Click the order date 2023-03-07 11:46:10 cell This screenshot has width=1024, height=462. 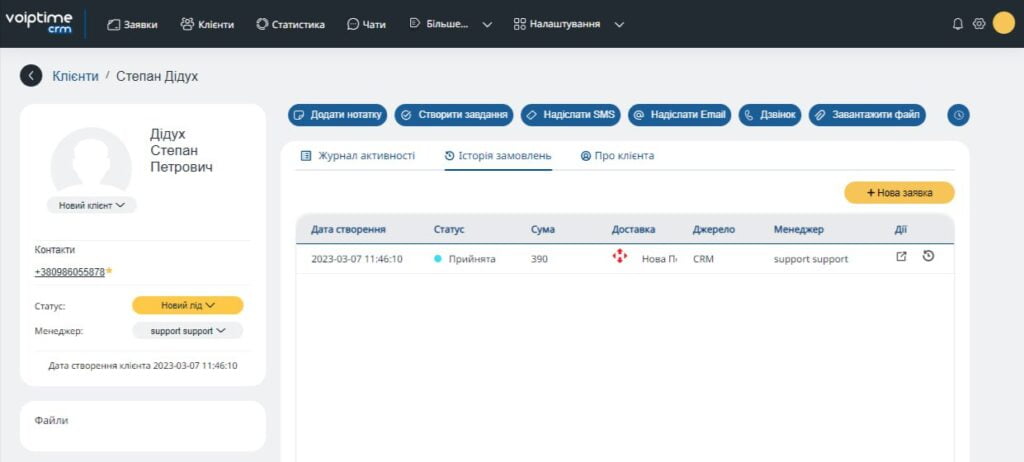point(357,259)
